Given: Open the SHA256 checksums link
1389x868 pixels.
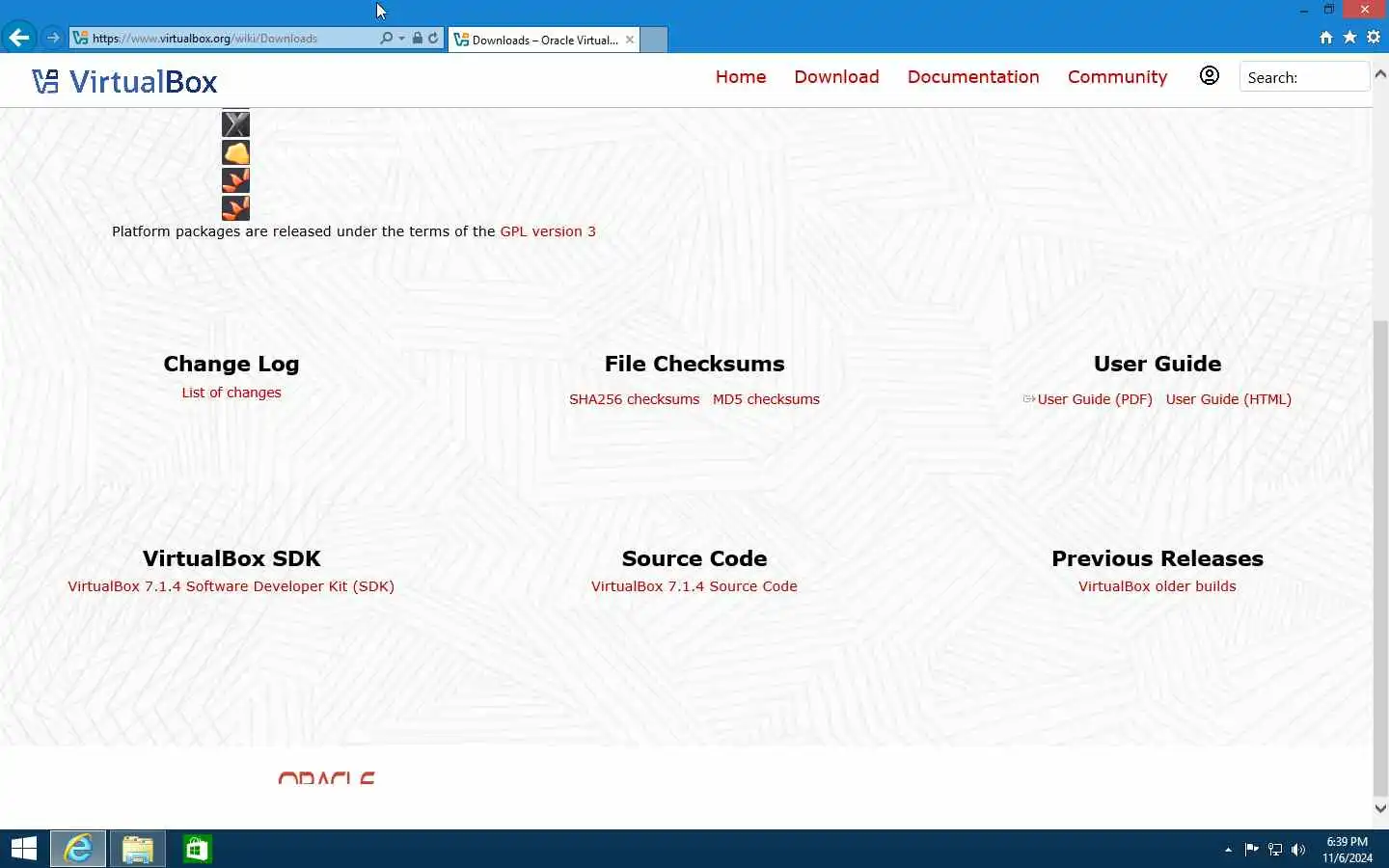Looking at the screenshot, I should coord(634,399).
